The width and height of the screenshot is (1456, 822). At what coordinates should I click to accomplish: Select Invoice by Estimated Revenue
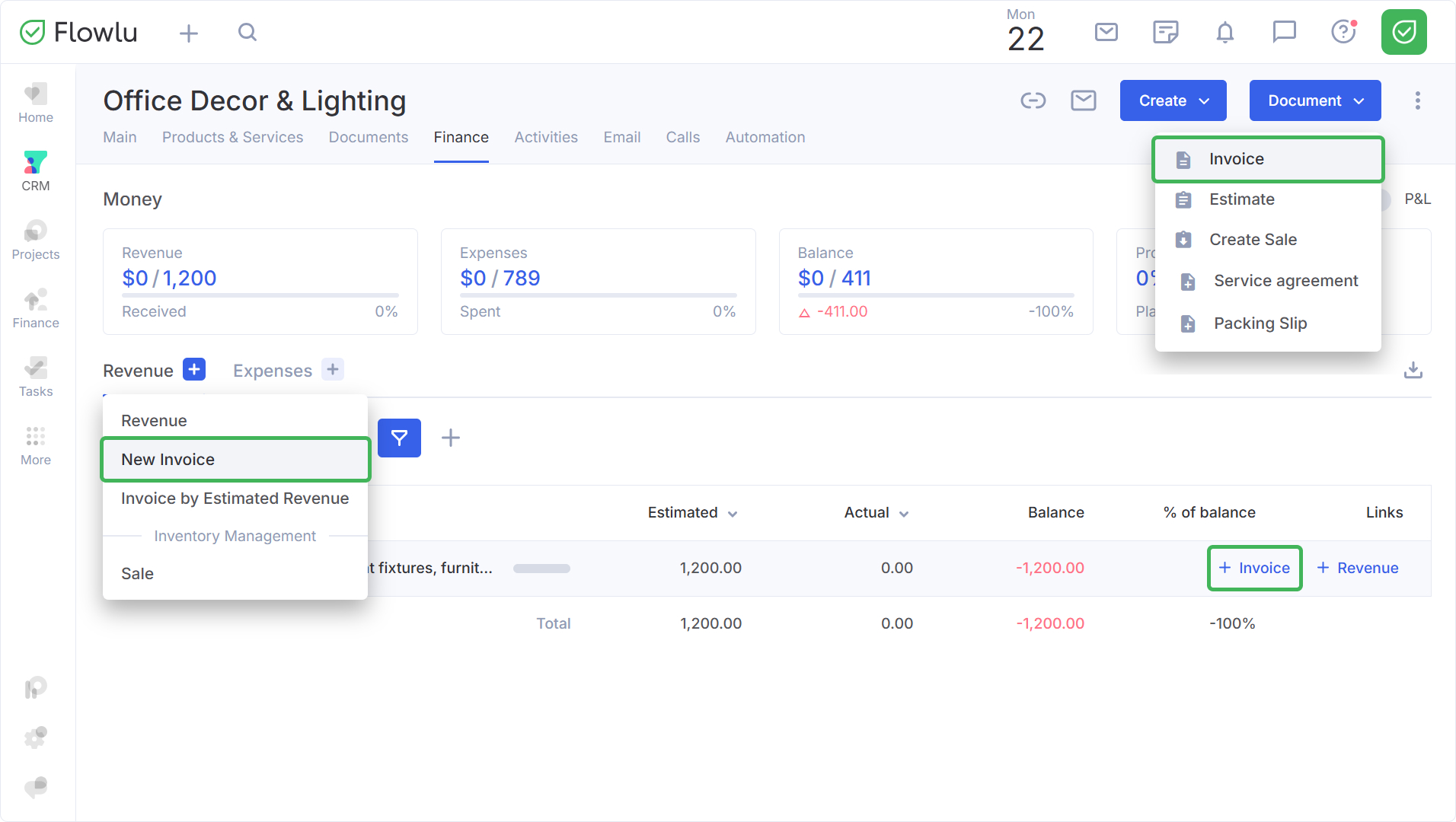click(x=235, y=499)
